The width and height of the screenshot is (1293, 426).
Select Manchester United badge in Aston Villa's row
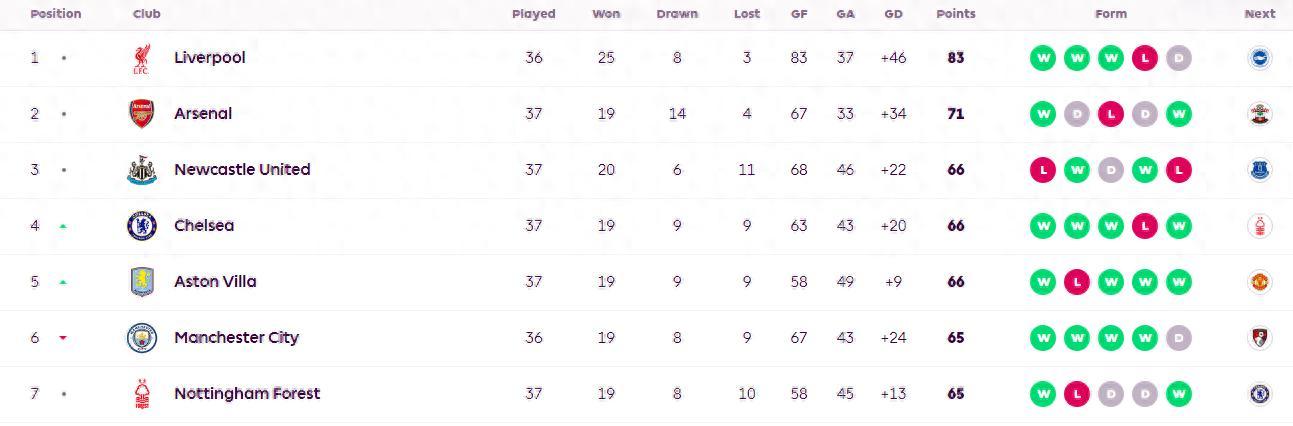click(x=1260, y=282)
